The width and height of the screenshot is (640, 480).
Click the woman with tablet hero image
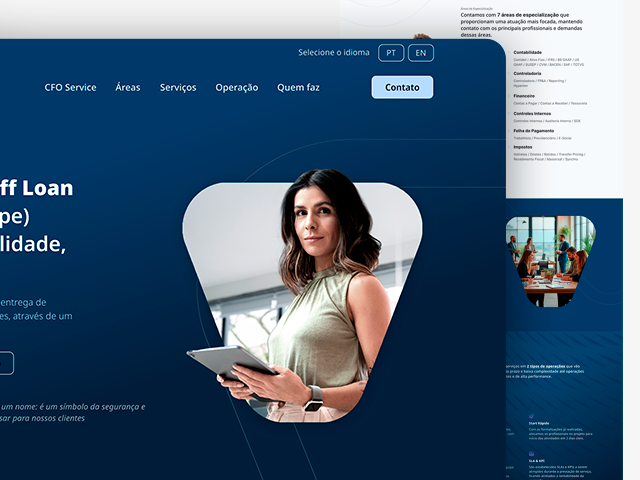[302, 300]
